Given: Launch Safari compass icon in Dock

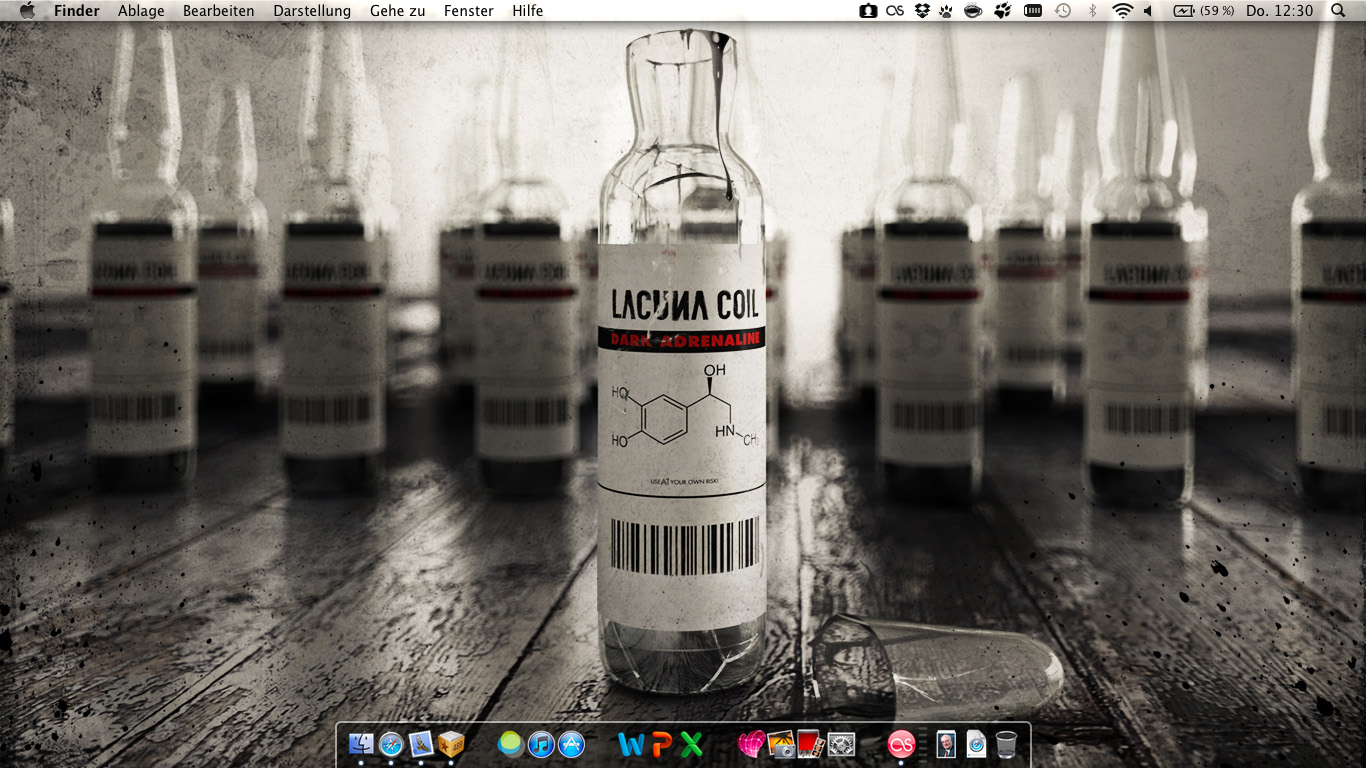Looking at the screenshot, I should point(391,744).
